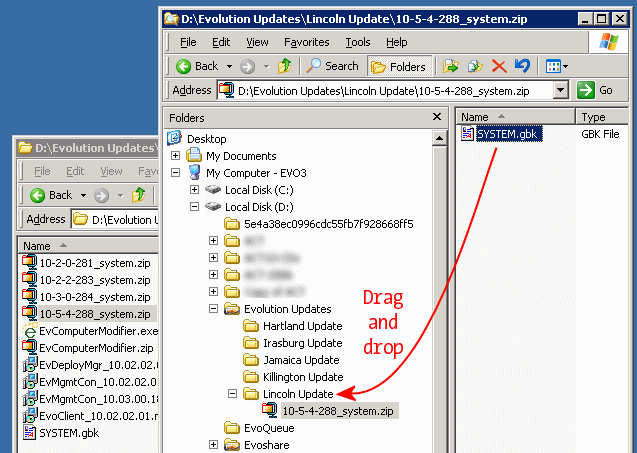Viewport: 637px width, 453px height.
Task: Click the Up folder icon in front window
Action: (285, 66)
